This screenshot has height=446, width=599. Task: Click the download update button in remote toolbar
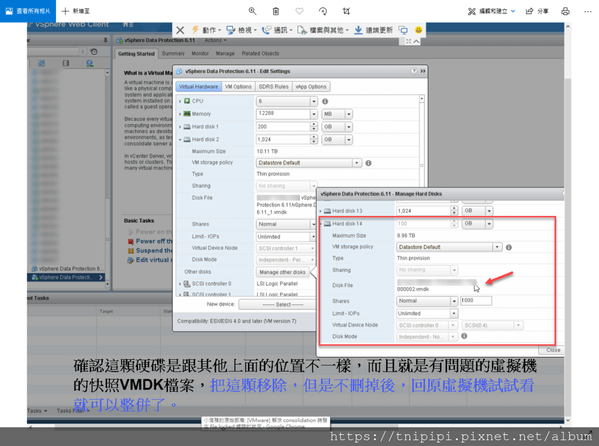pos(373,30)
